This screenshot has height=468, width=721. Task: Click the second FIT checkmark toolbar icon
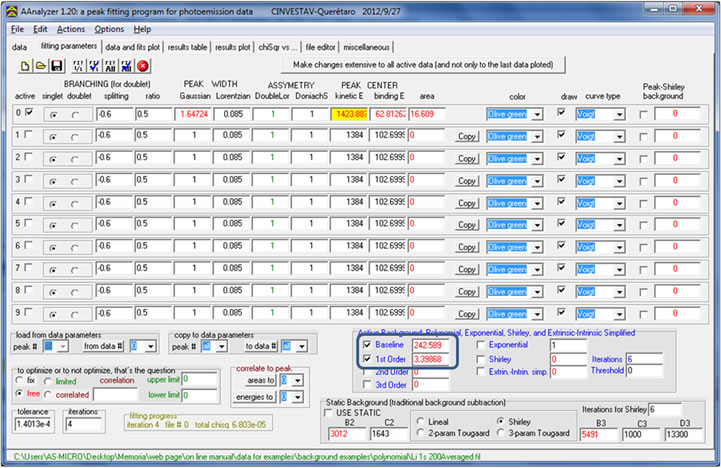pos(95,65)
